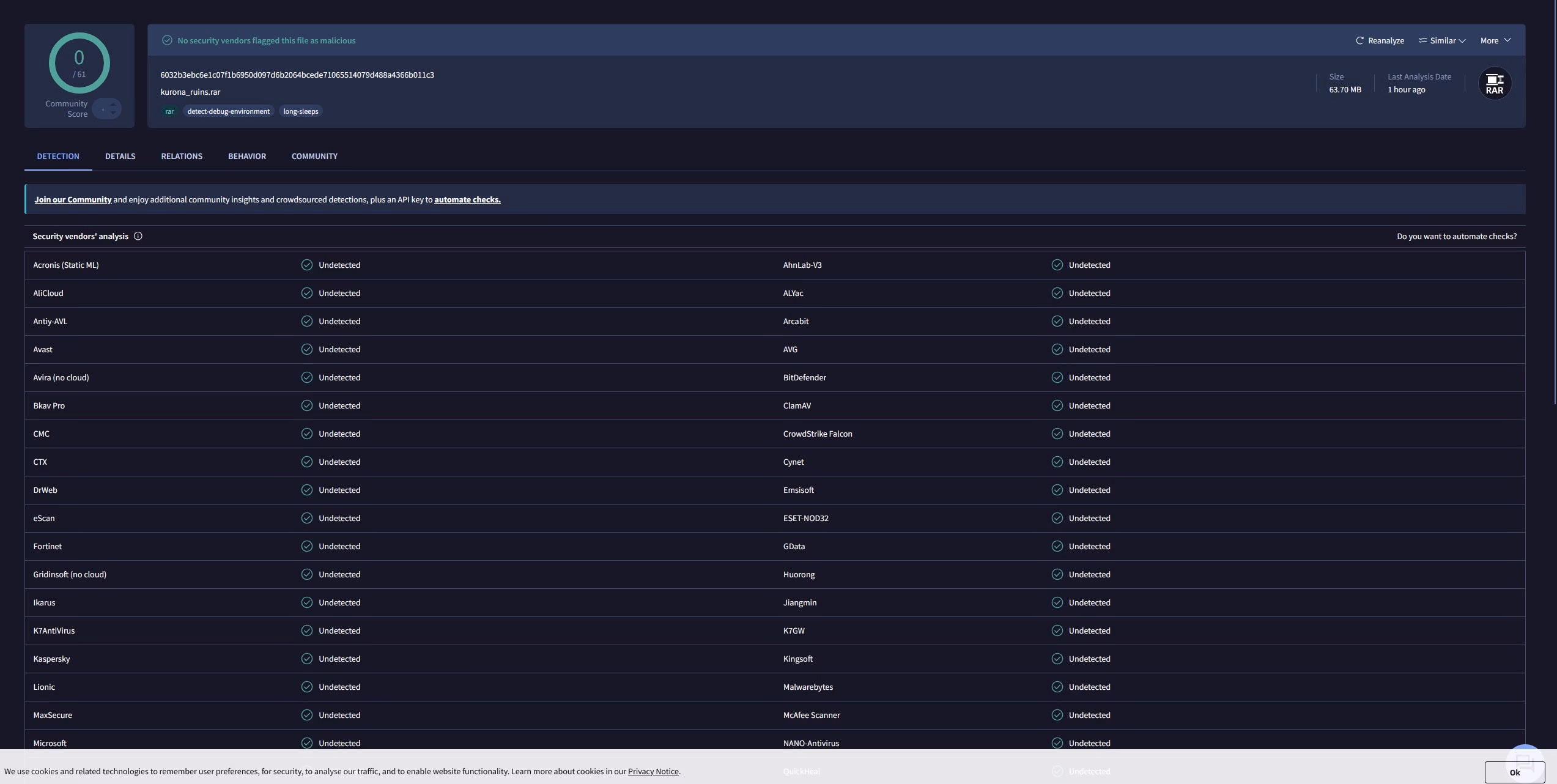The image size is (1557, 784).
Task: Click the Undetected check icon for Ikarus
Action: (307, 602)
